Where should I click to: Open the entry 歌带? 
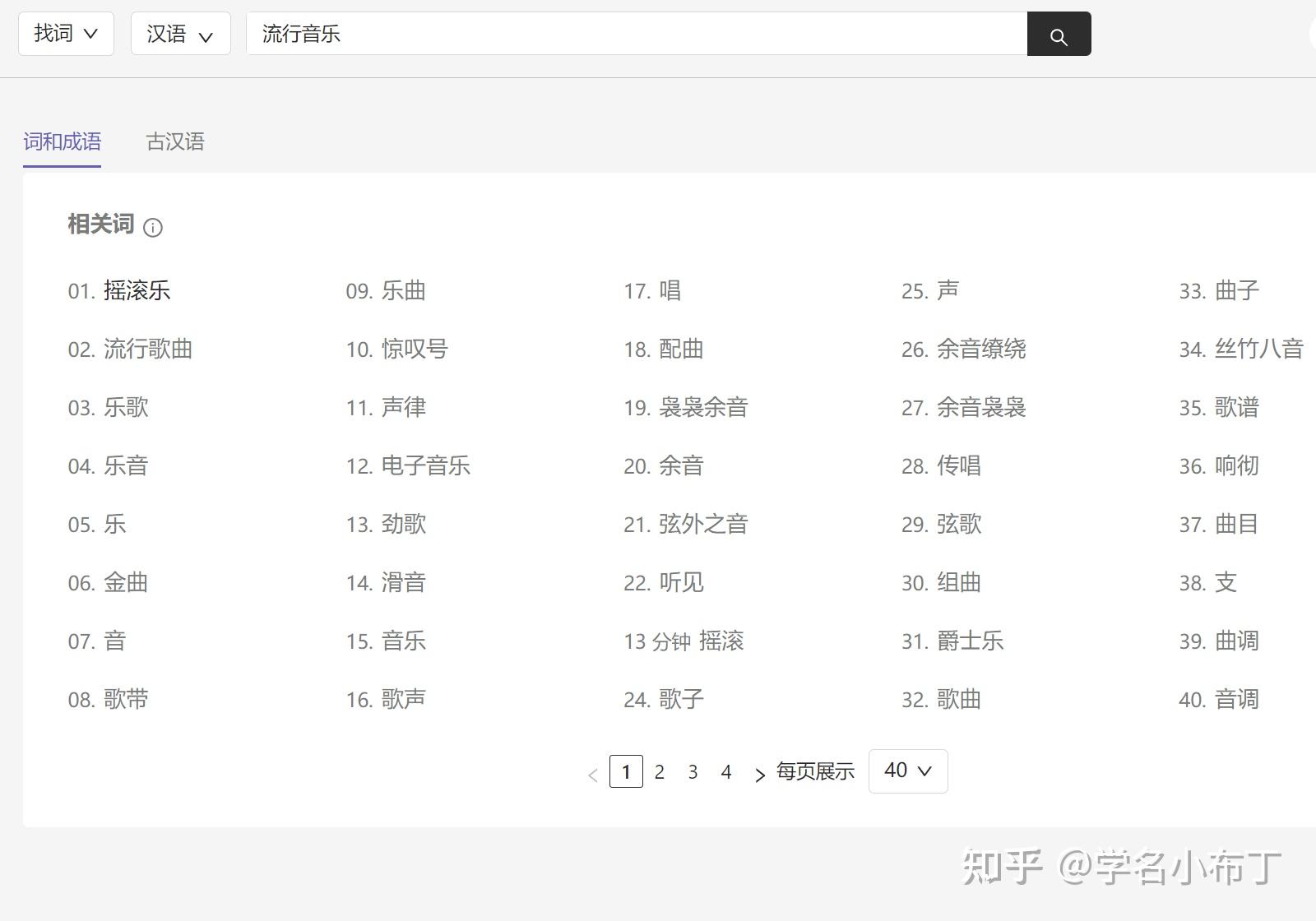click(126, 699)
